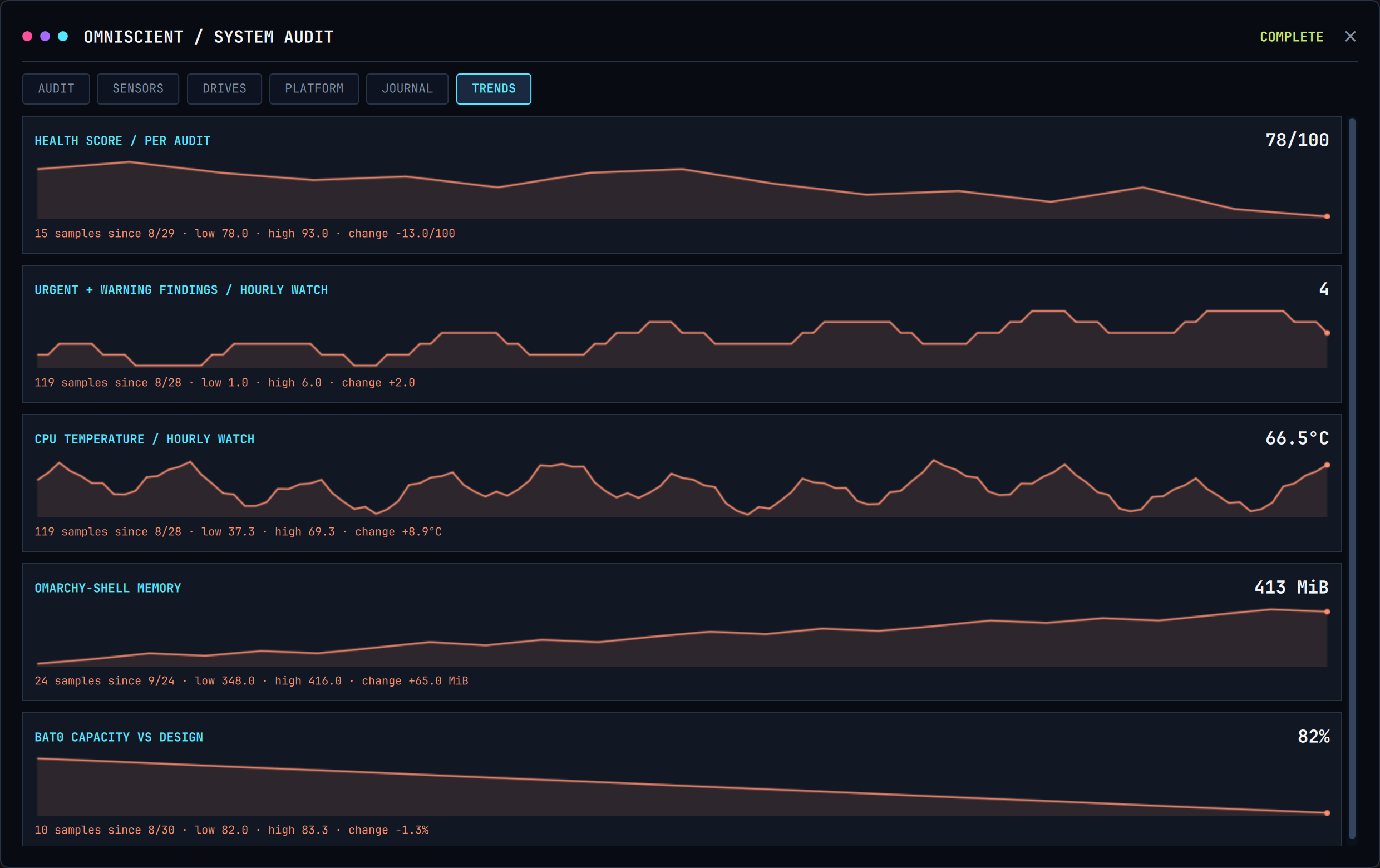
Task: Open the DRIVES tab
Action: [x=224, y=89]
